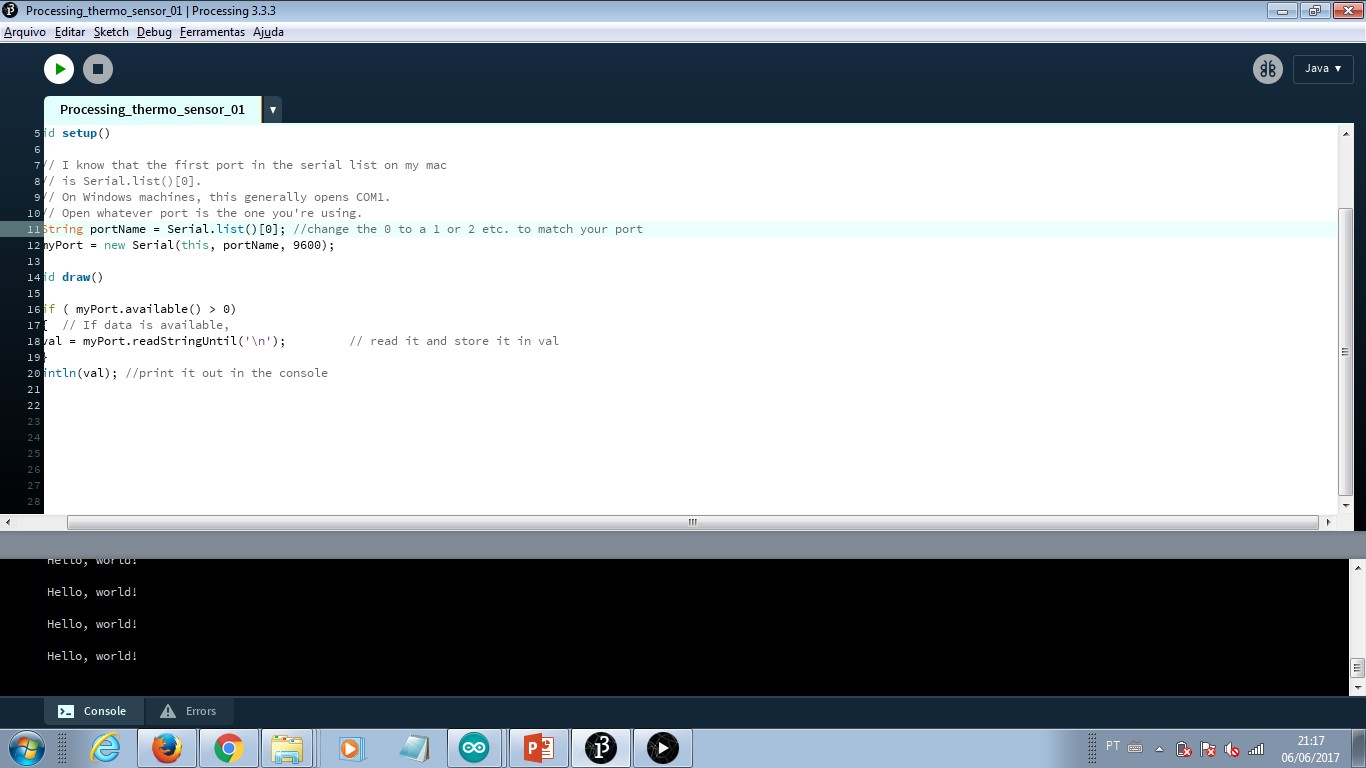This screenshot has width=1366, height=768.
Task: Click the editor's scroll-left arrow
Action: (x=8, y=522)
